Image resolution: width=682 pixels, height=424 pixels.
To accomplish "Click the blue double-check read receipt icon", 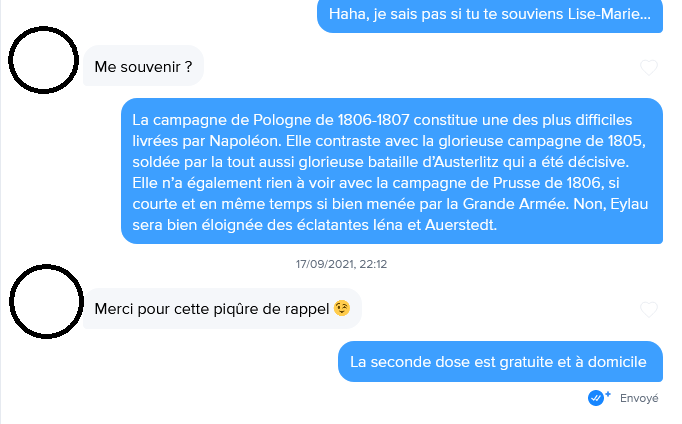I will pos(598,397).
